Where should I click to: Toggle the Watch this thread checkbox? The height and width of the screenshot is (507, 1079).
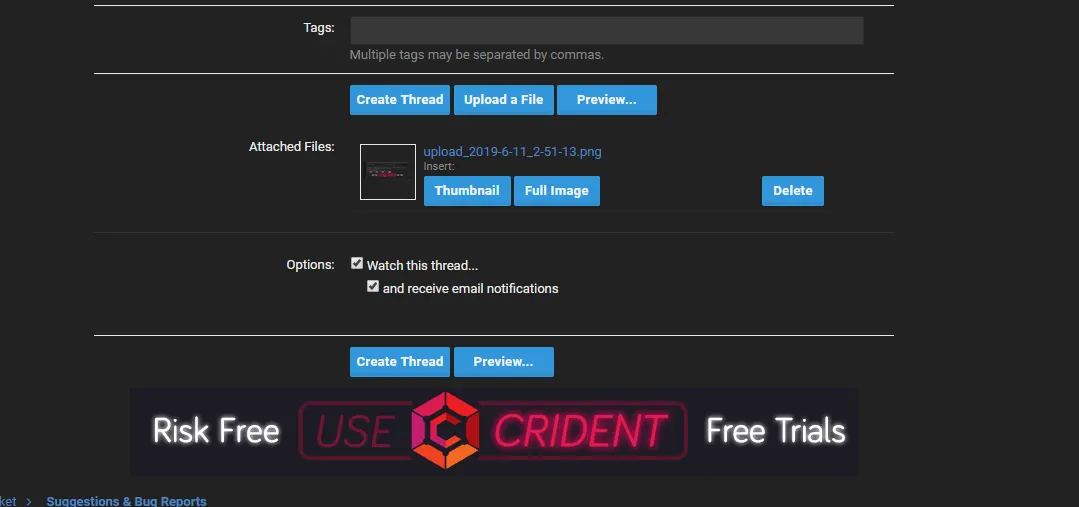357,264
